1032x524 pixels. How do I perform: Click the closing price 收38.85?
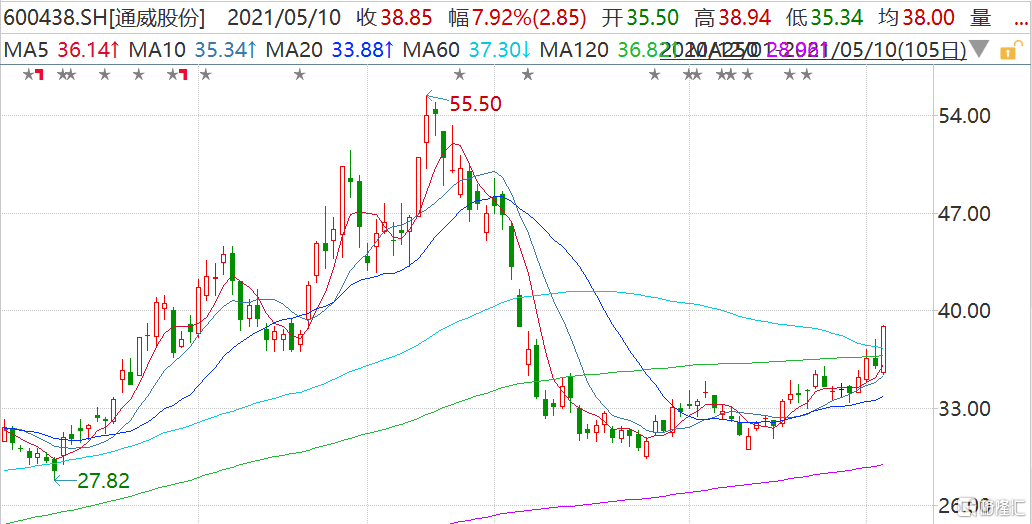[x=394, y=18]
